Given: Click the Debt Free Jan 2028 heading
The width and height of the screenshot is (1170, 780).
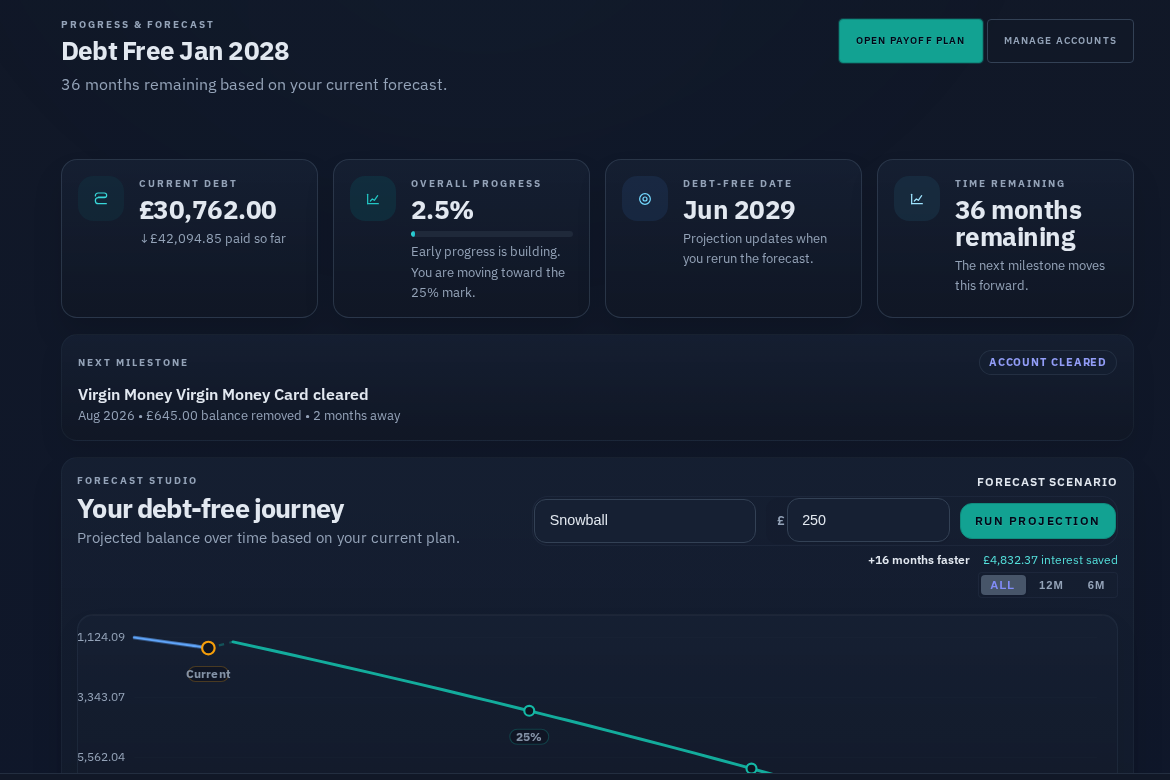Looking at the screenshot, I should (x=175, y=52).
